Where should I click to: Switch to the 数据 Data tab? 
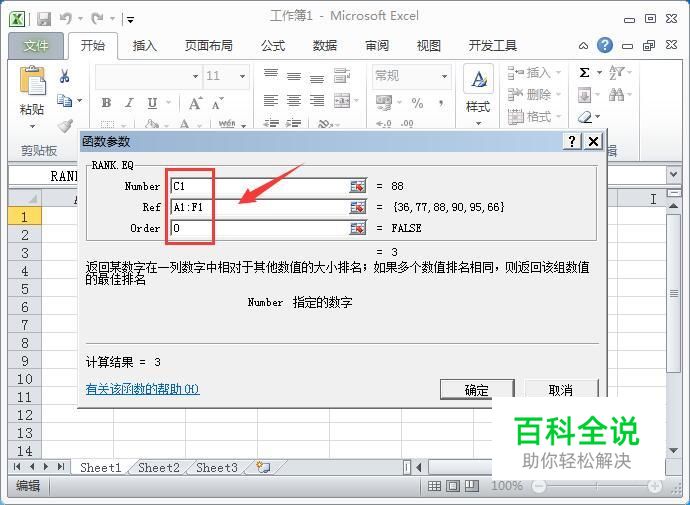[x=325, y=45]
